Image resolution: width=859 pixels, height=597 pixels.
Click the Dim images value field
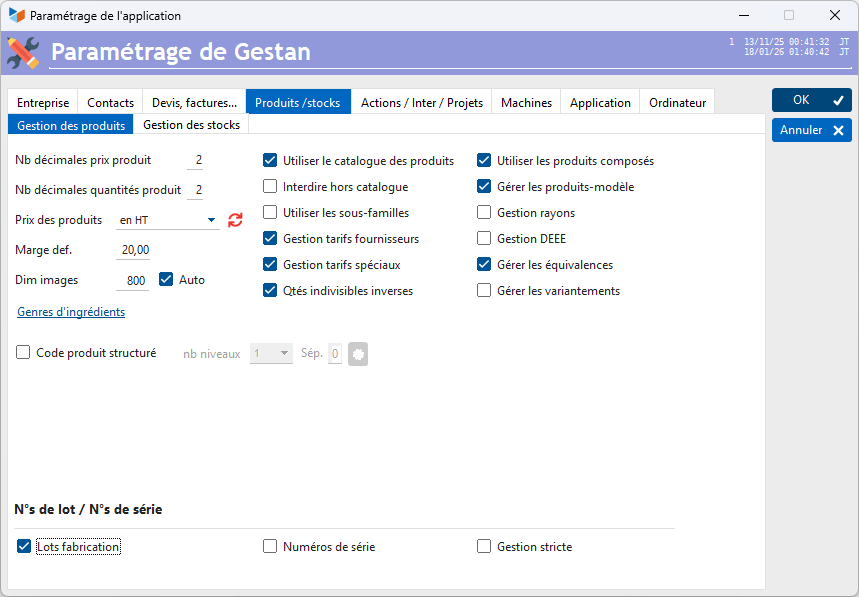[135, 281]
